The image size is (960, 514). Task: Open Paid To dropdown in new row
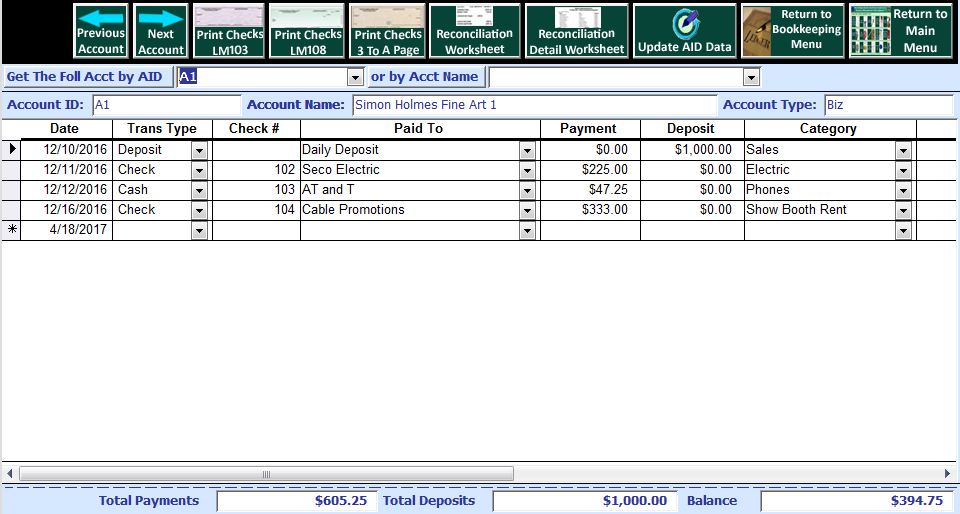pos(527,231)
